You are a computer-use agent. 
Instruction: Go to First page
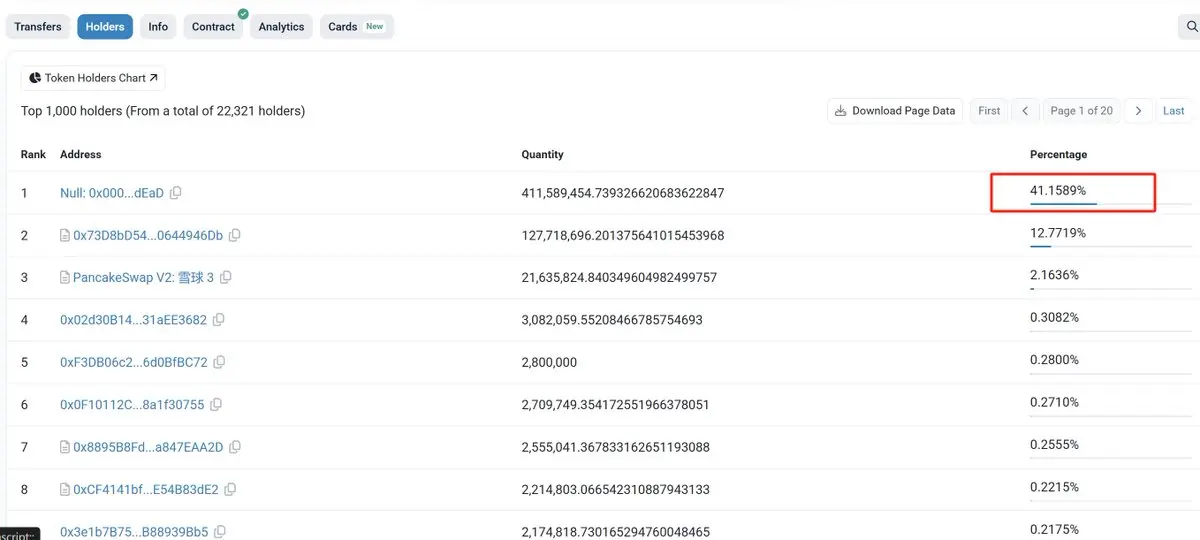pos(989,111)
